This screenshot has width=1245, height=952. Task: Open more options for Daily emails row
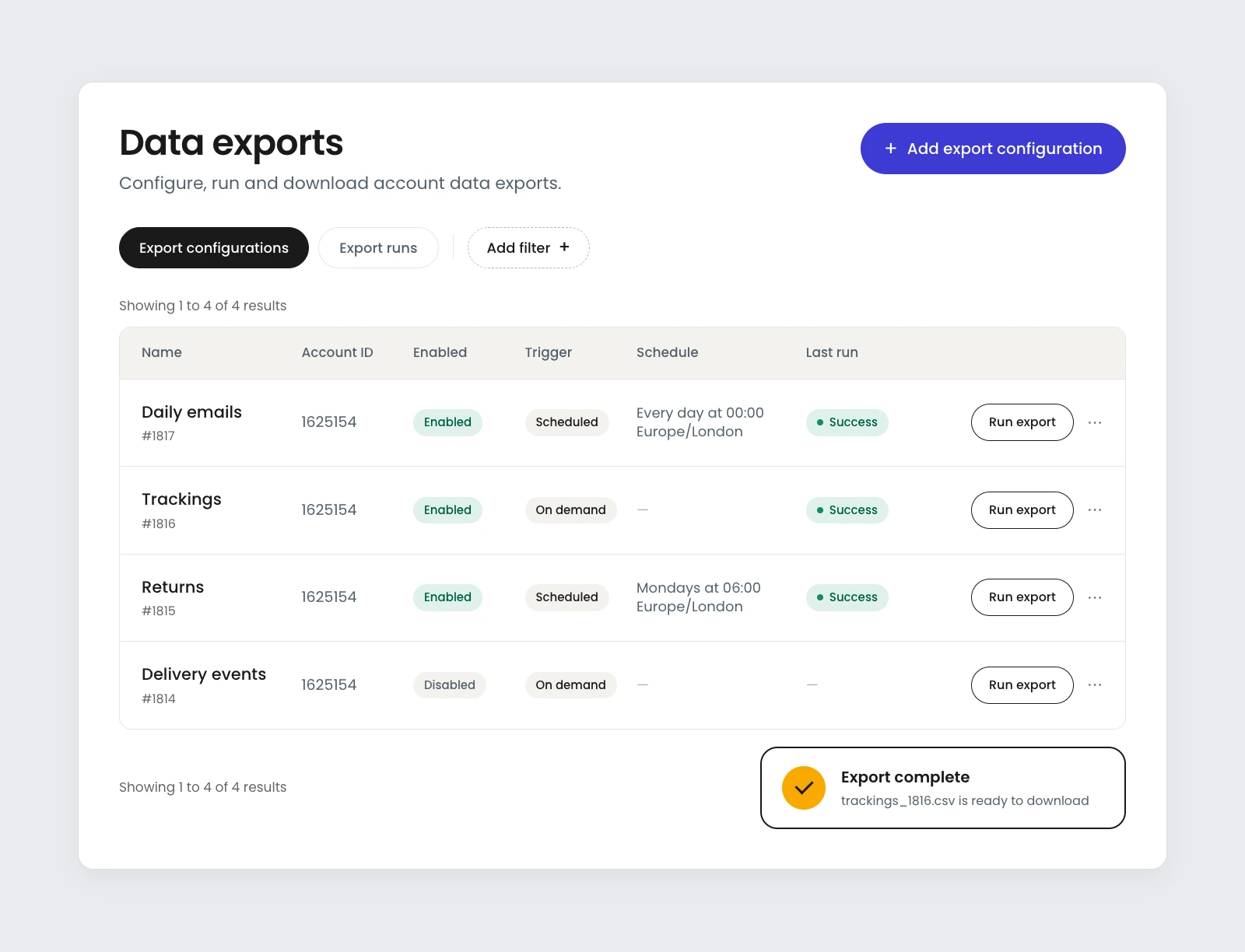click(1095, 422)
